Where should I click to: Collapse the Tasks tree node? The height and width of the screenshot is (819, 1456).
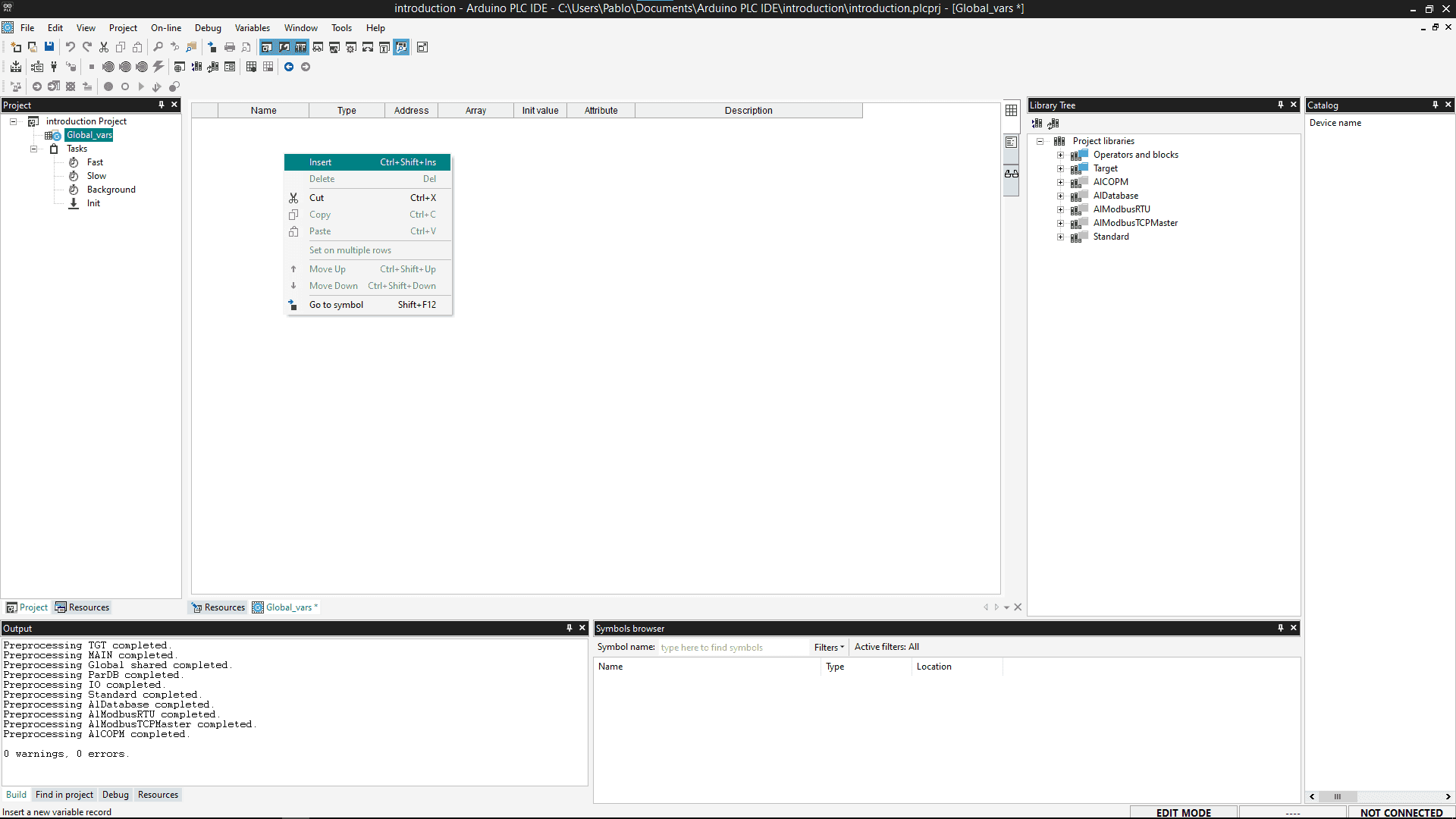33,149
